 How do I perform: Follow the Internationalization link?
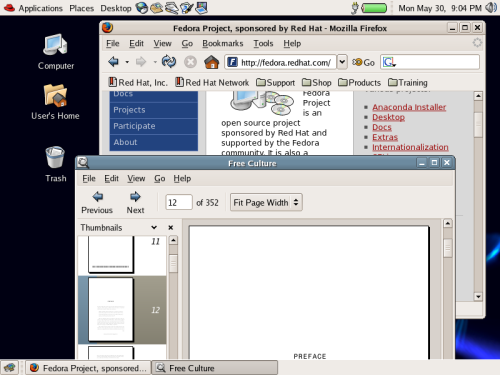pyautogui.click(x=410, y=147)
